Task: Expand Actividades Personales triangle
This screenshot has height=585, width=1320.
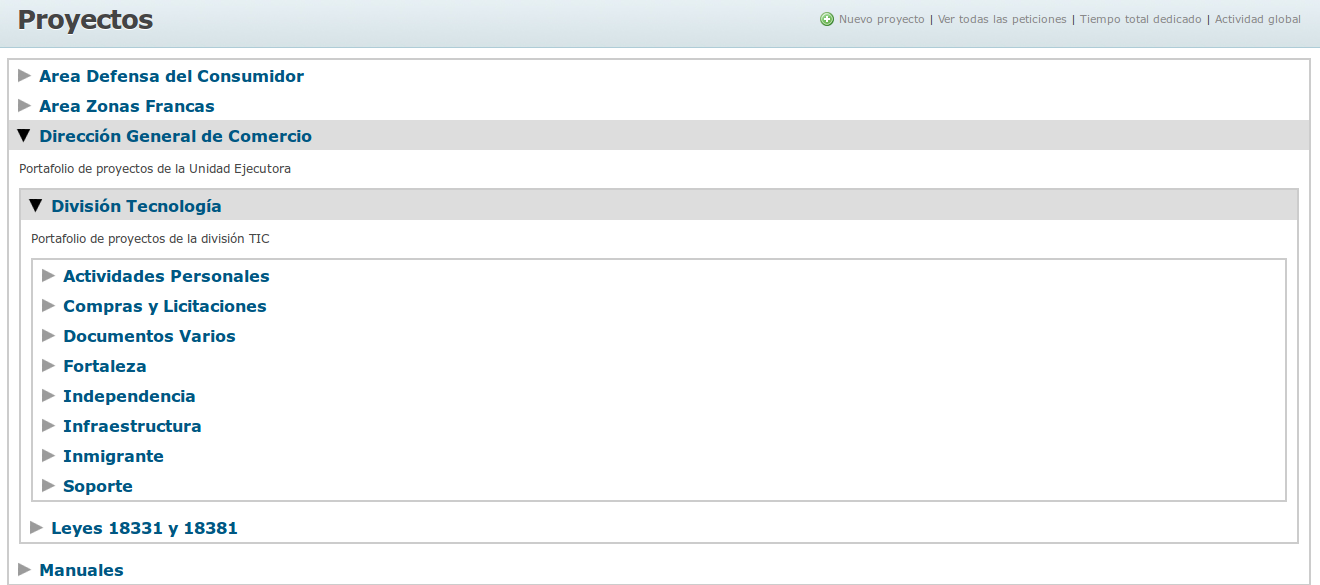Action: click(x=49, y=276)
